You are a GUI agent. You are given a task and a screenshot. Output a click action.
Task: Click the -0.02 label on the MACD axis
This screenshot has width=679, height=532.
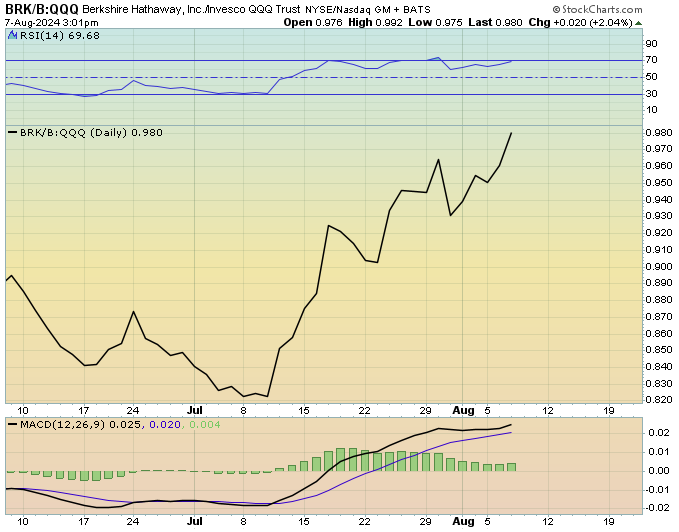point(657,507)
